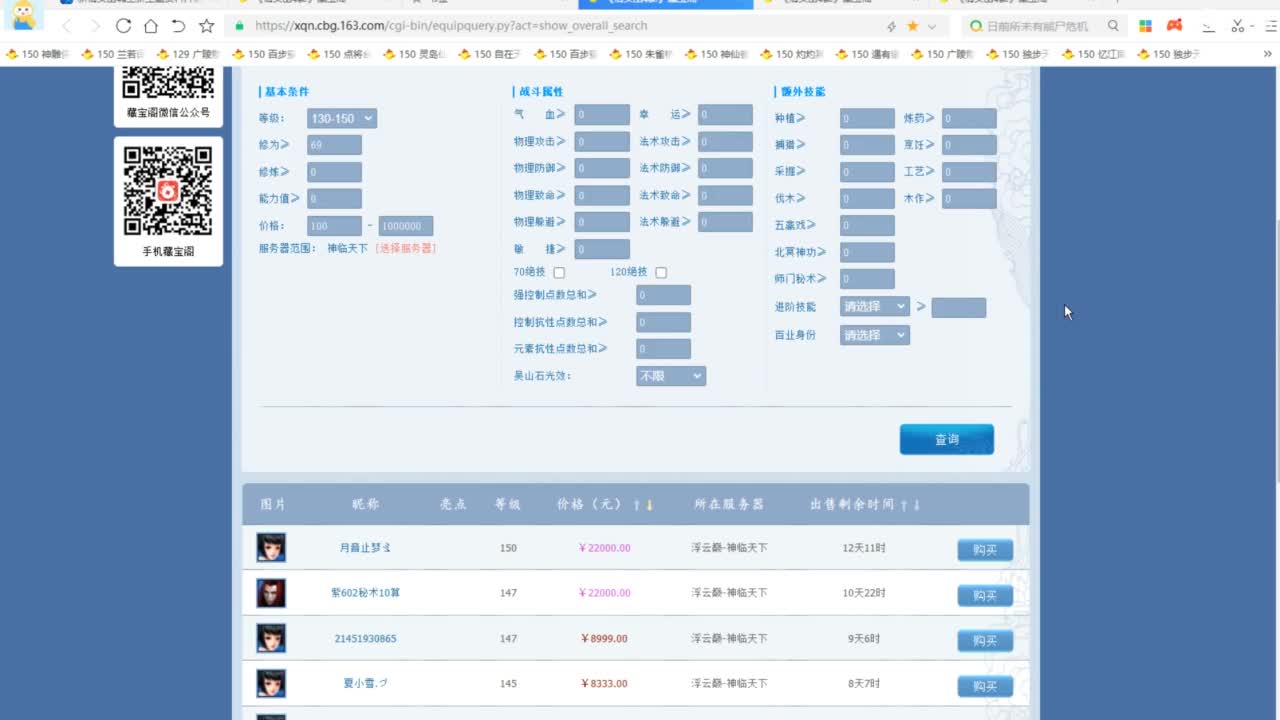Click the bookmark star outline icon
The height and width of the screenshot is (720, 1280).
click(206, 26)
